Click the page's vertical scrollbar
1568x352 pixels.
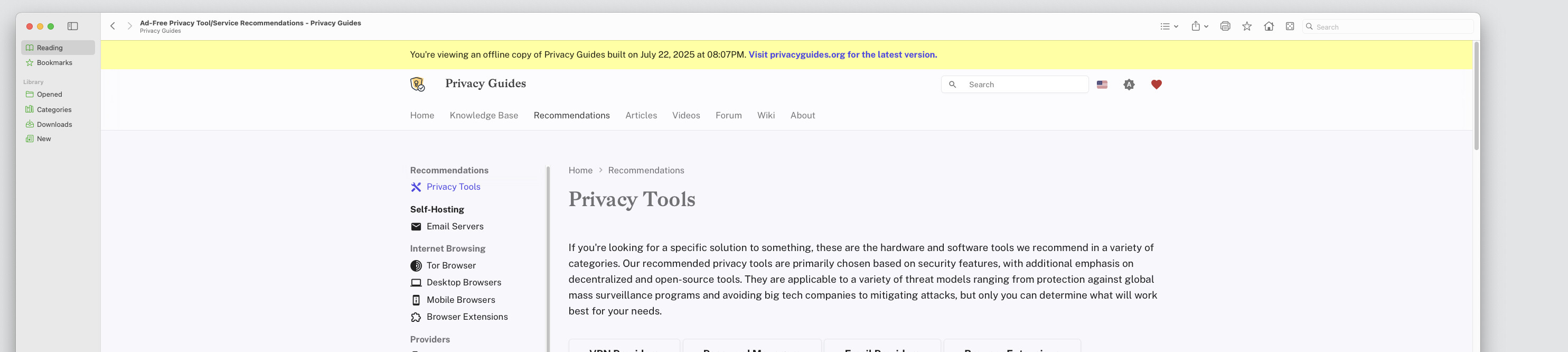click(x=1476, y=97)
